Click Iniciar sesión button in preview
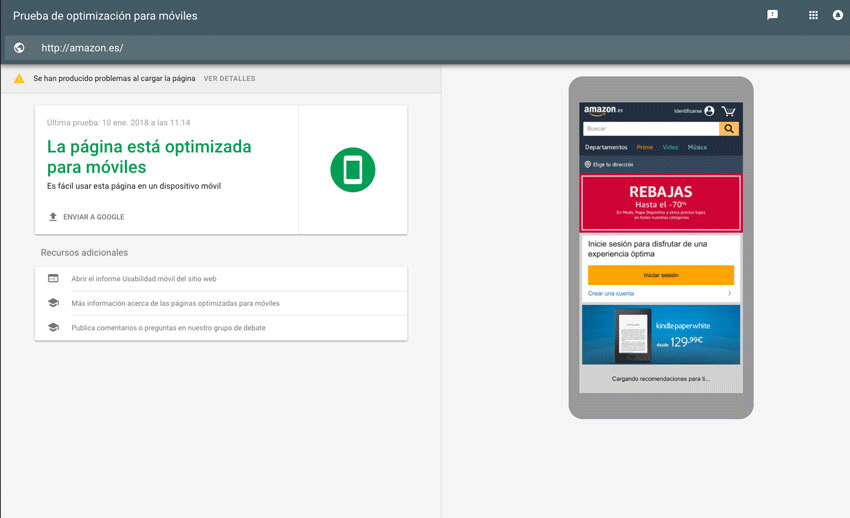 click(661, 275)
